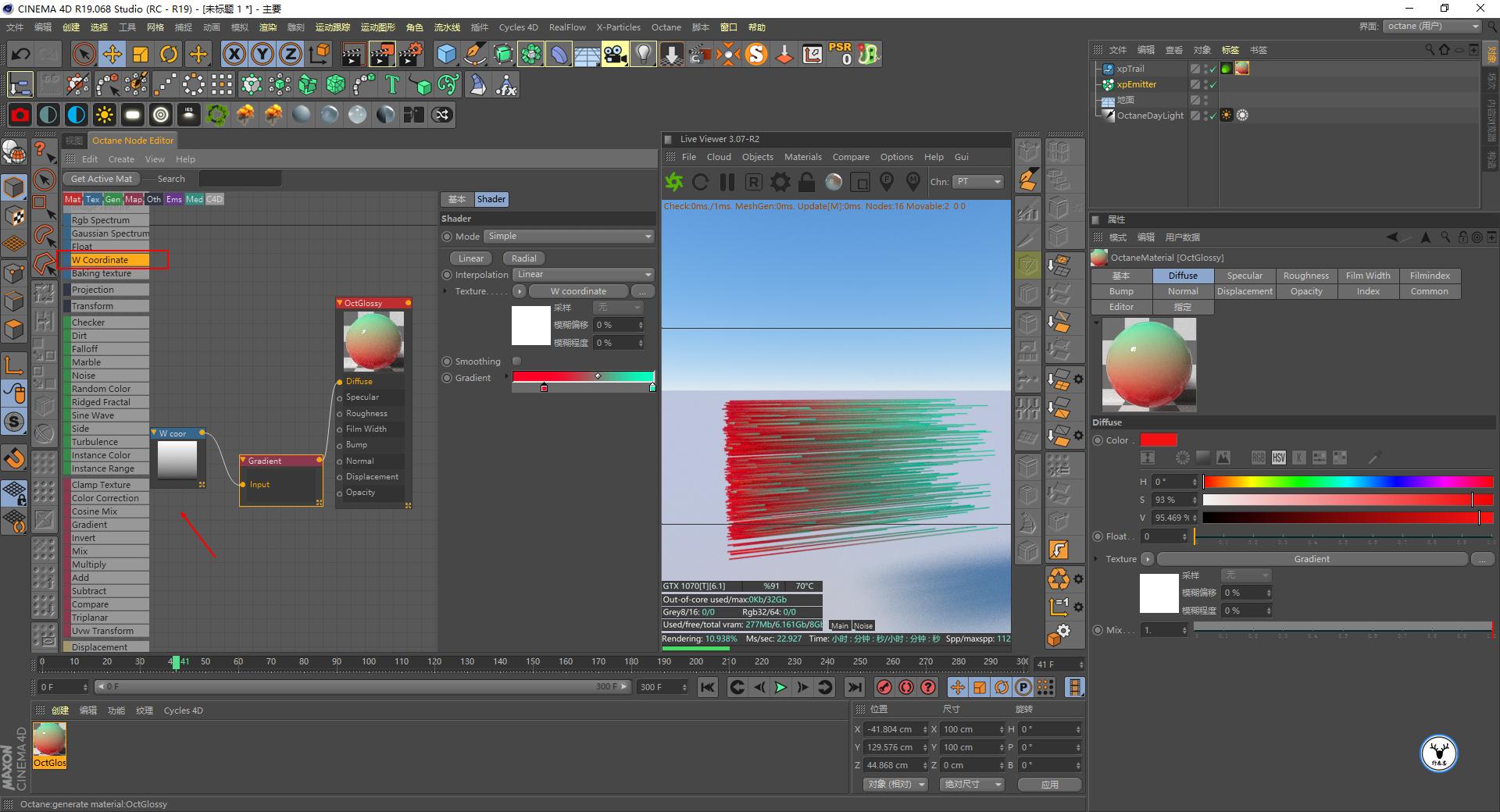Open the Mode dropdown set to Simple
1500x812 pixels.
(x=570, y=236)
